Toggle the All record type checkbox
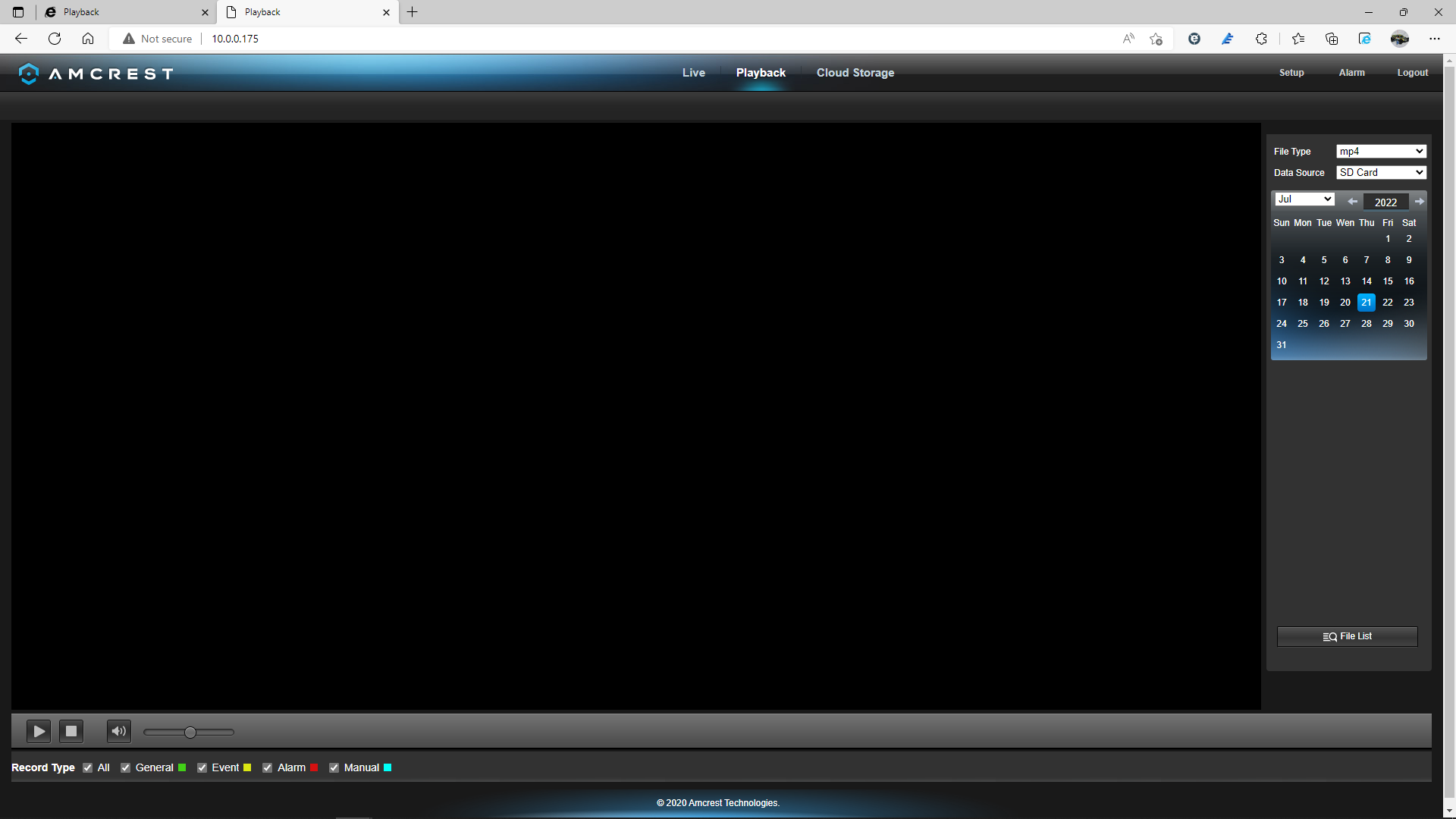1456x819 pixels. pos(88,767)
